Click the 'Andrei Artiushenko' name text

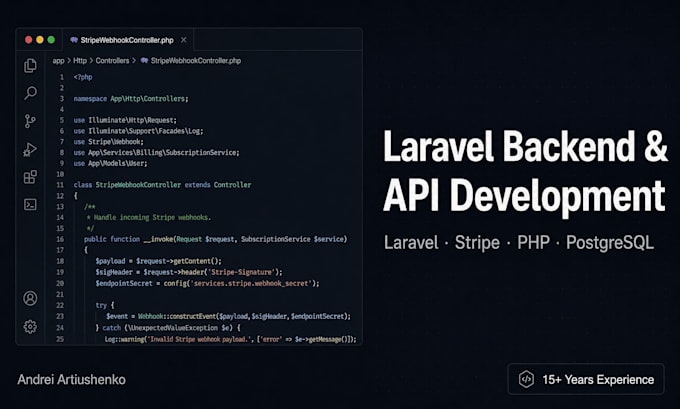pyautogui.click(x=72, y=380)
